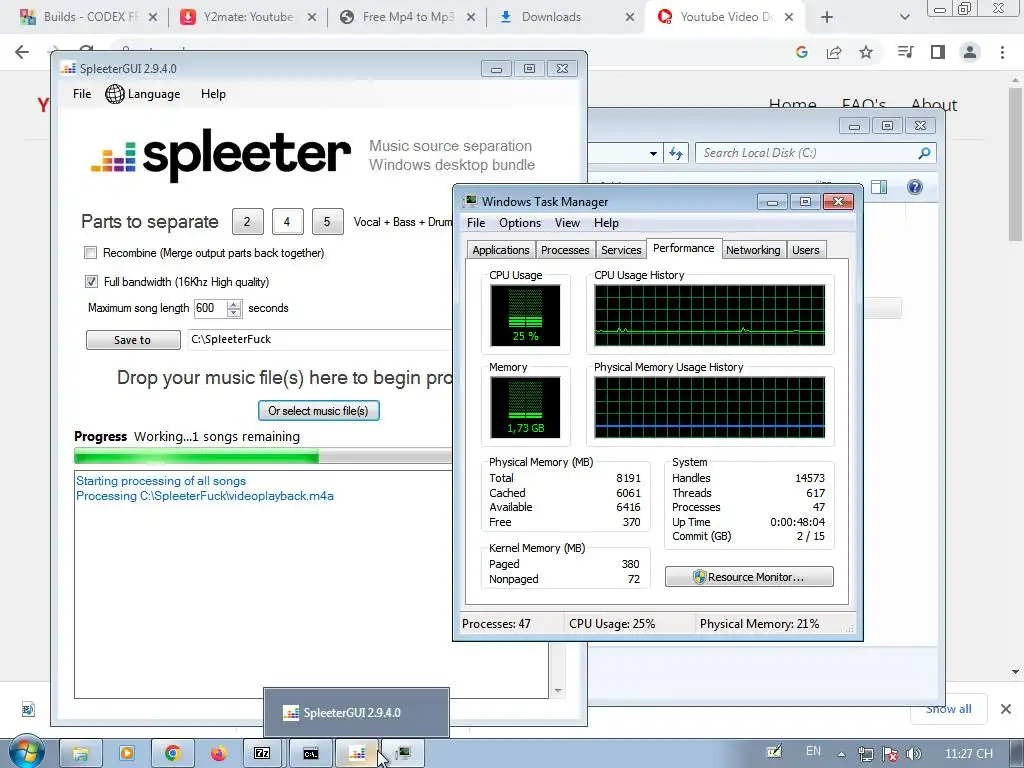Open Resource Monitor from Task Manager

(x=749, y=577)
